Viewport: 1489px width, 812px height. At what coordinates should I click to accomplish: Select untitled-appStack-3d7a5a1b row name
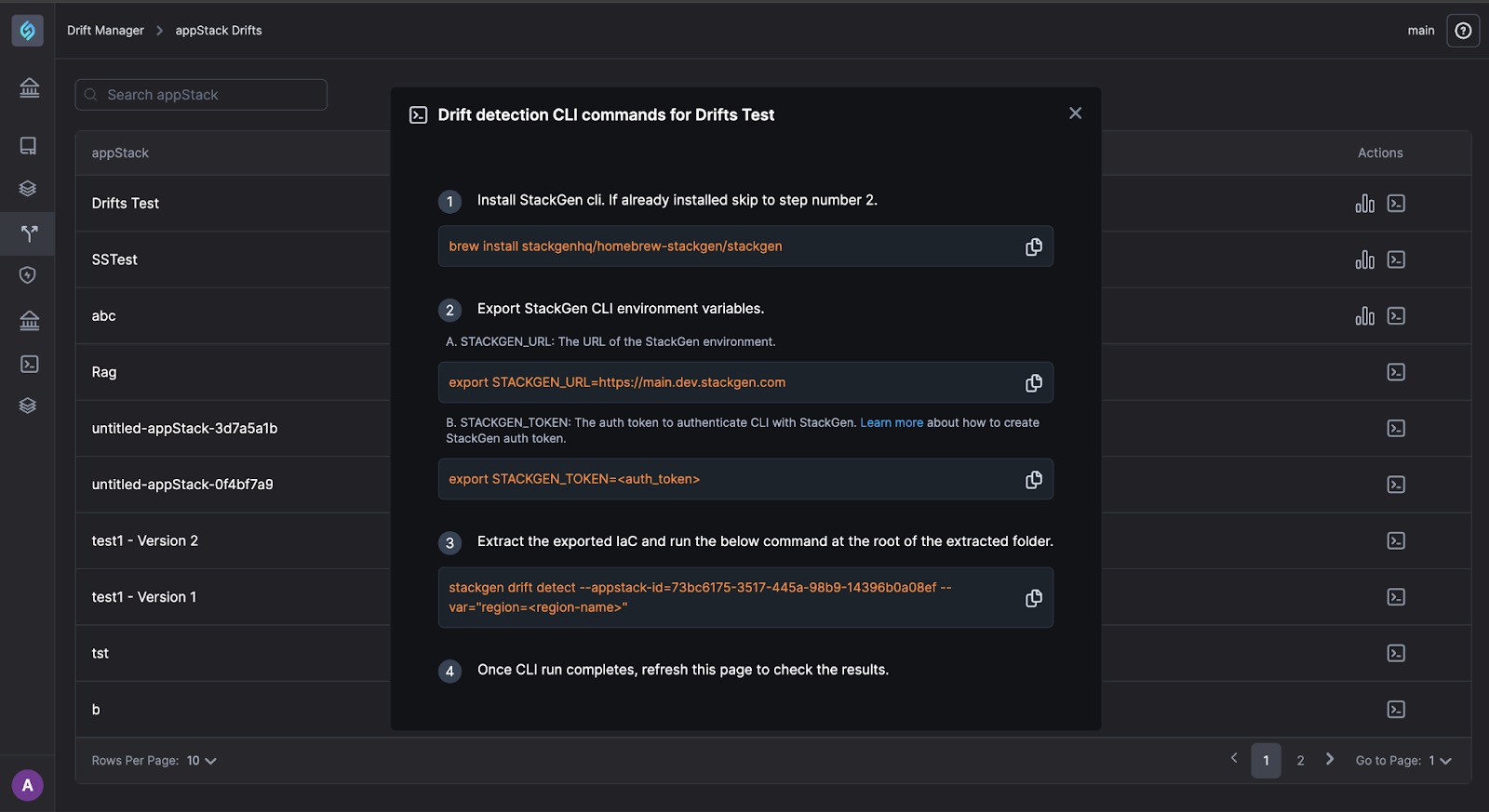(x=184, y=429)
